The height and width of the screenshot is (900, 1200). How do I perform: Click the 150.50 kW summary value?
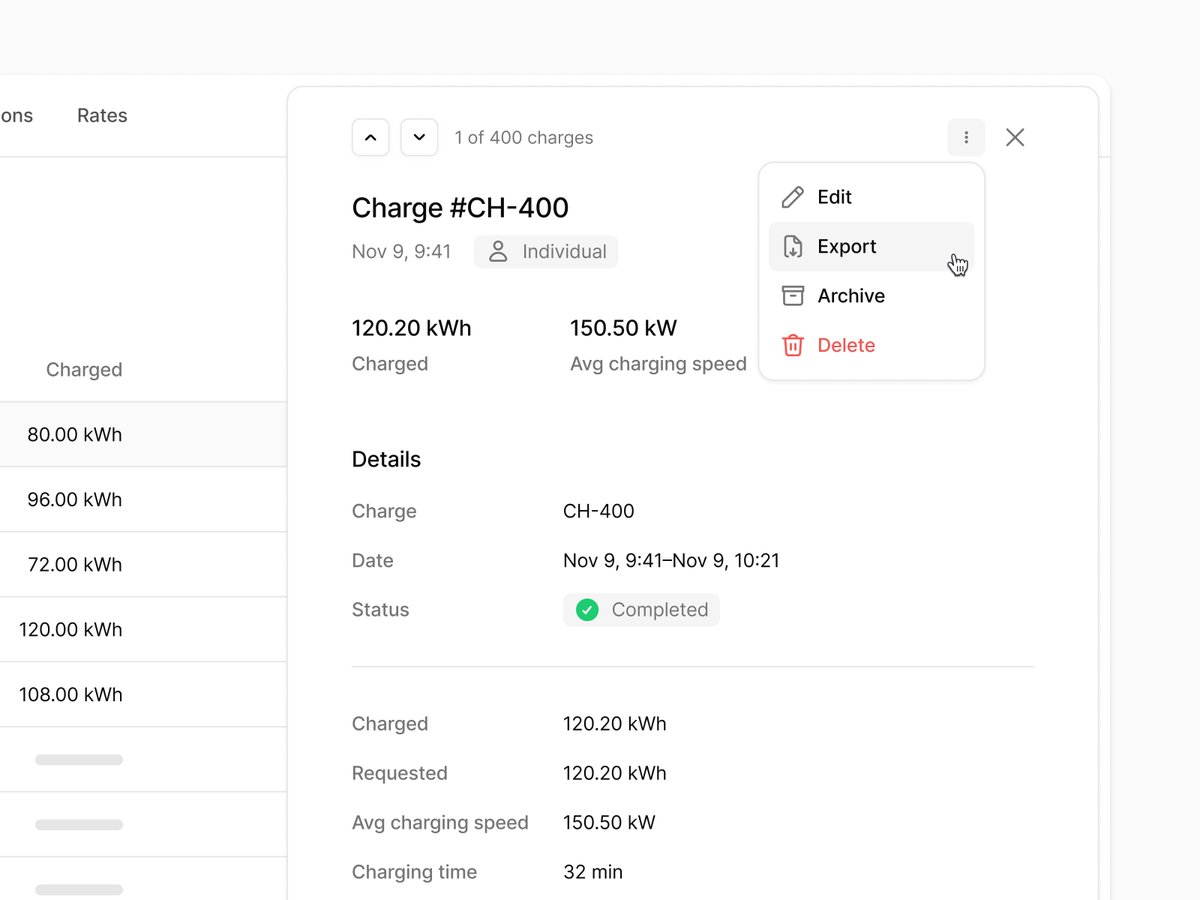click(x=623, y=328)
